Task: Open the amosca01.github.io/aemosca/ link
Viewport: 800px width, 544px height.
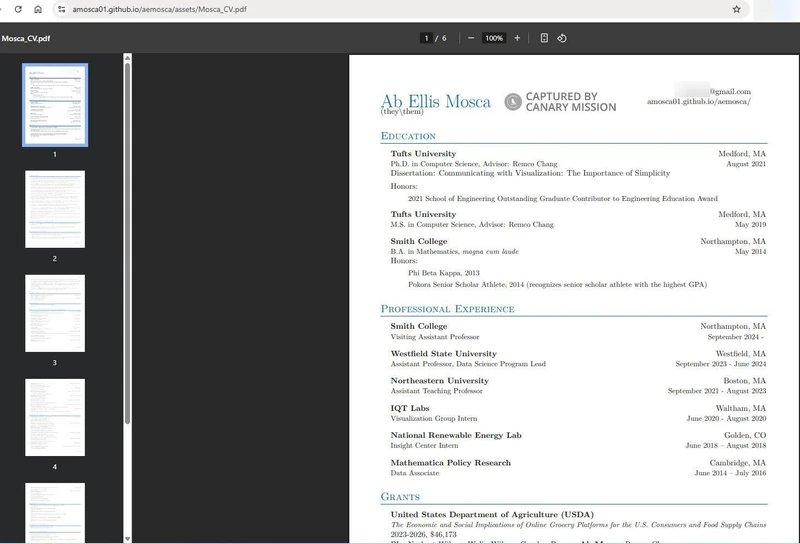Action: 698,102
